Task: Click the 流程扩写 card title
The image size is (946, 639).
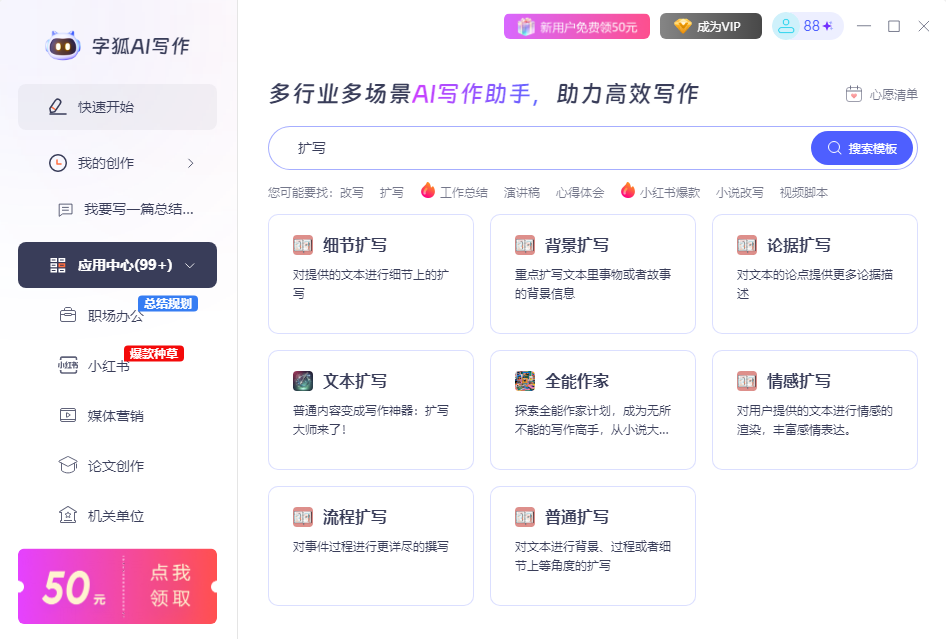Action: [x=355, y=517]
